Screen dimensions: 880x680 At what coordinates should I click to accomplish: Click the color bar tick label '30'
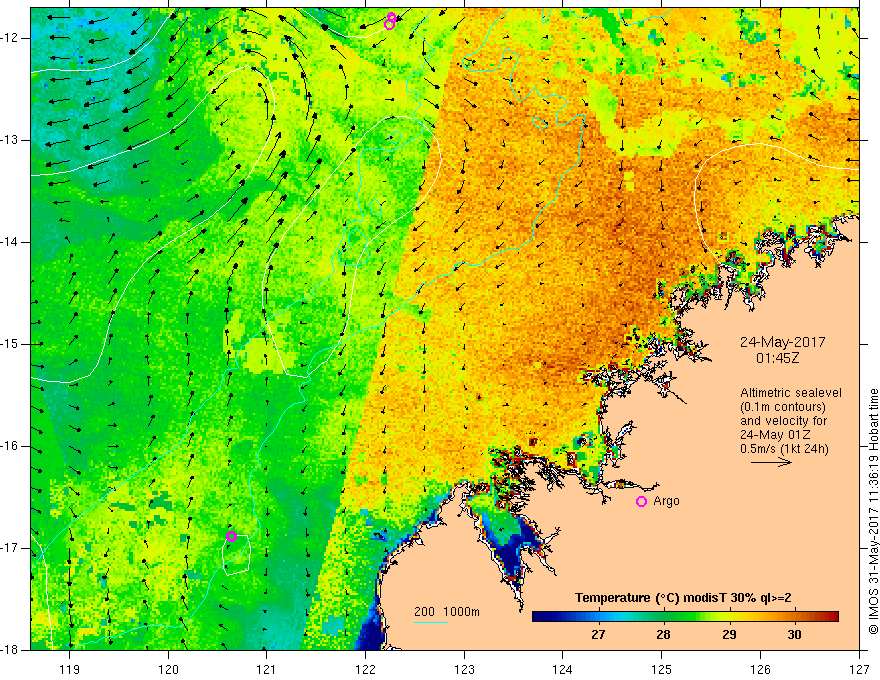794,635
